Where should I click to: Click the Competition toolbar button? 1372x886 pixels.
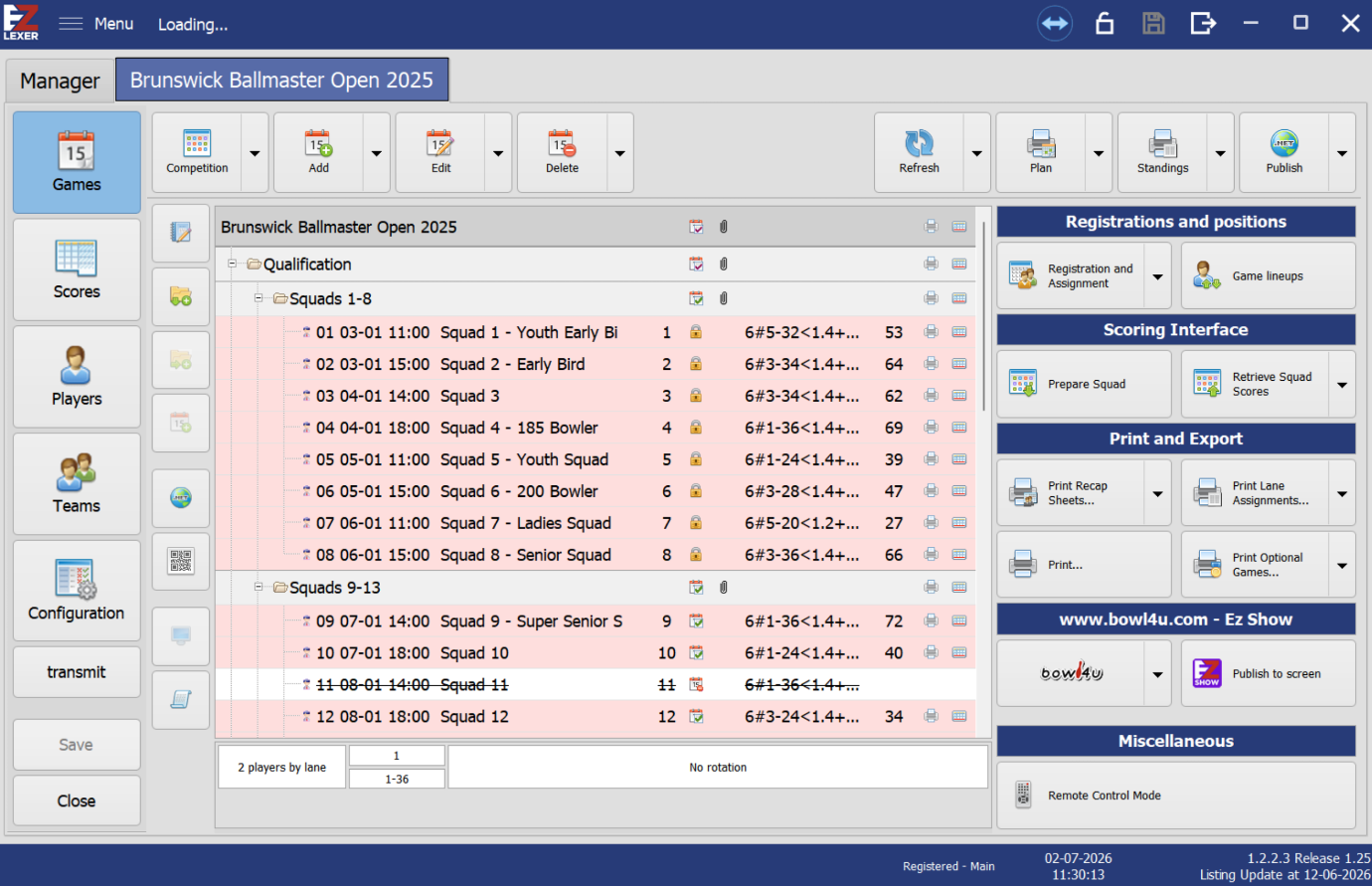197,152
